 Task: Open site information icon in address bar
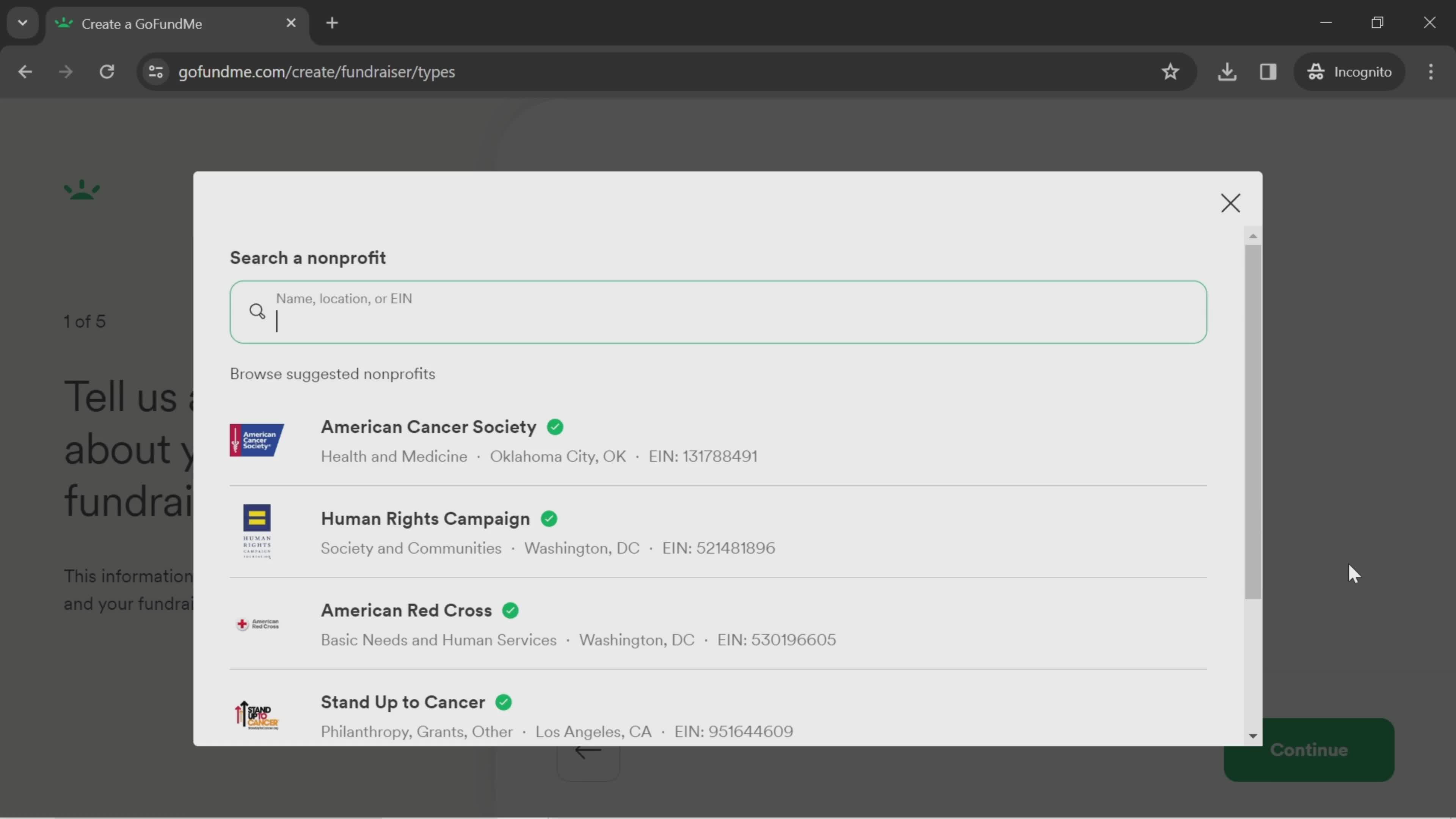pos(155,72)
